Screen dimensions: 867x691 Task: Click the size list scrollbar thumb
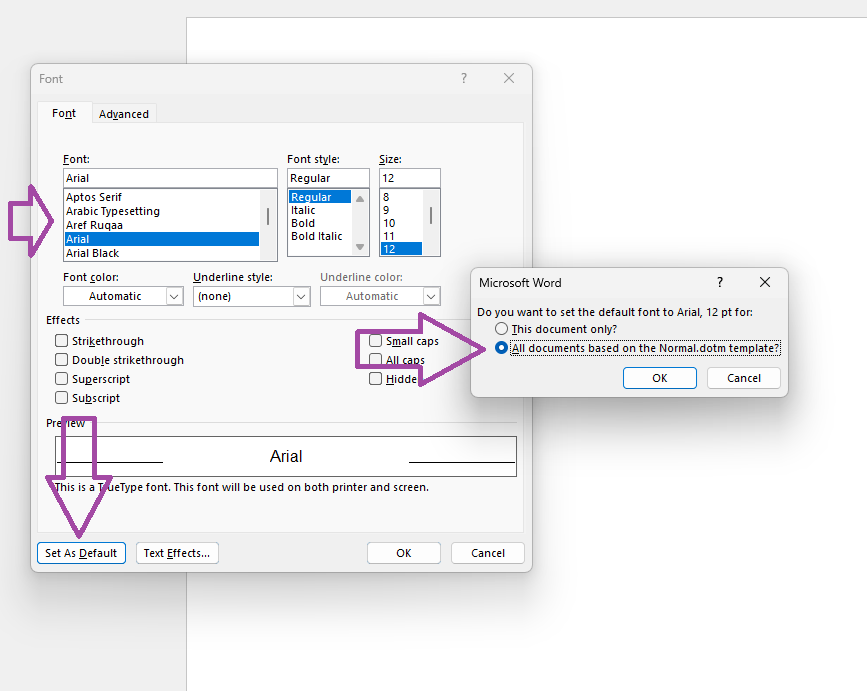(x=431, y=215)
